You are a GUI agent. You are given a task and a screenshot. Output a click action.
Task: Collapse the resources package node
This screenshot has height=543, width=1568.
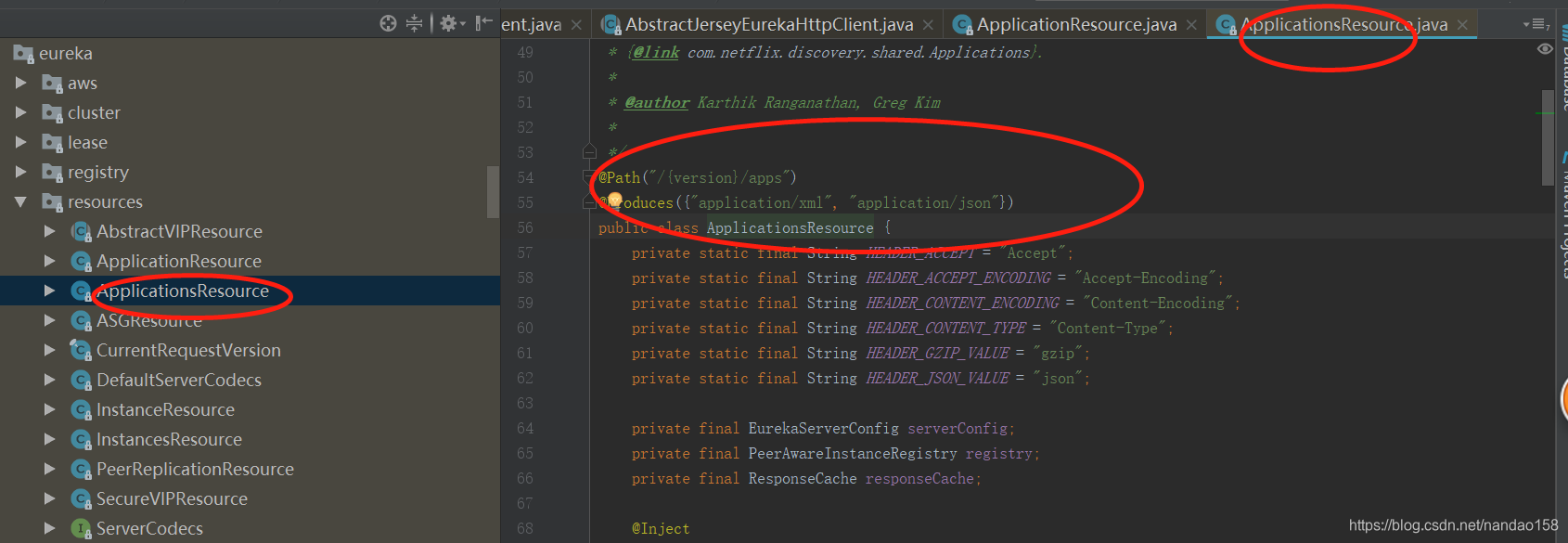tap(20, 202)
